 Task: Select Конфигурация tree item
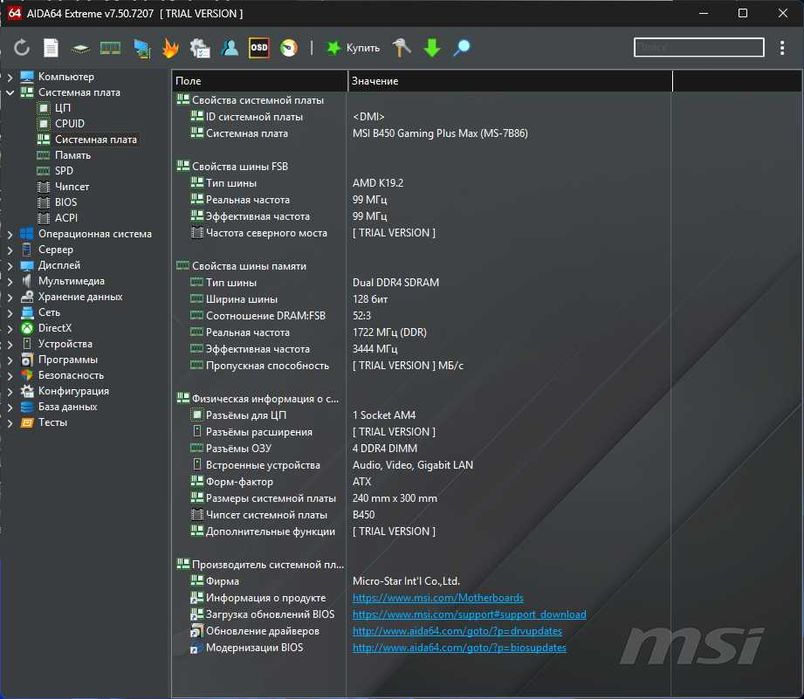pyautogui.click(x=73, y=391)
